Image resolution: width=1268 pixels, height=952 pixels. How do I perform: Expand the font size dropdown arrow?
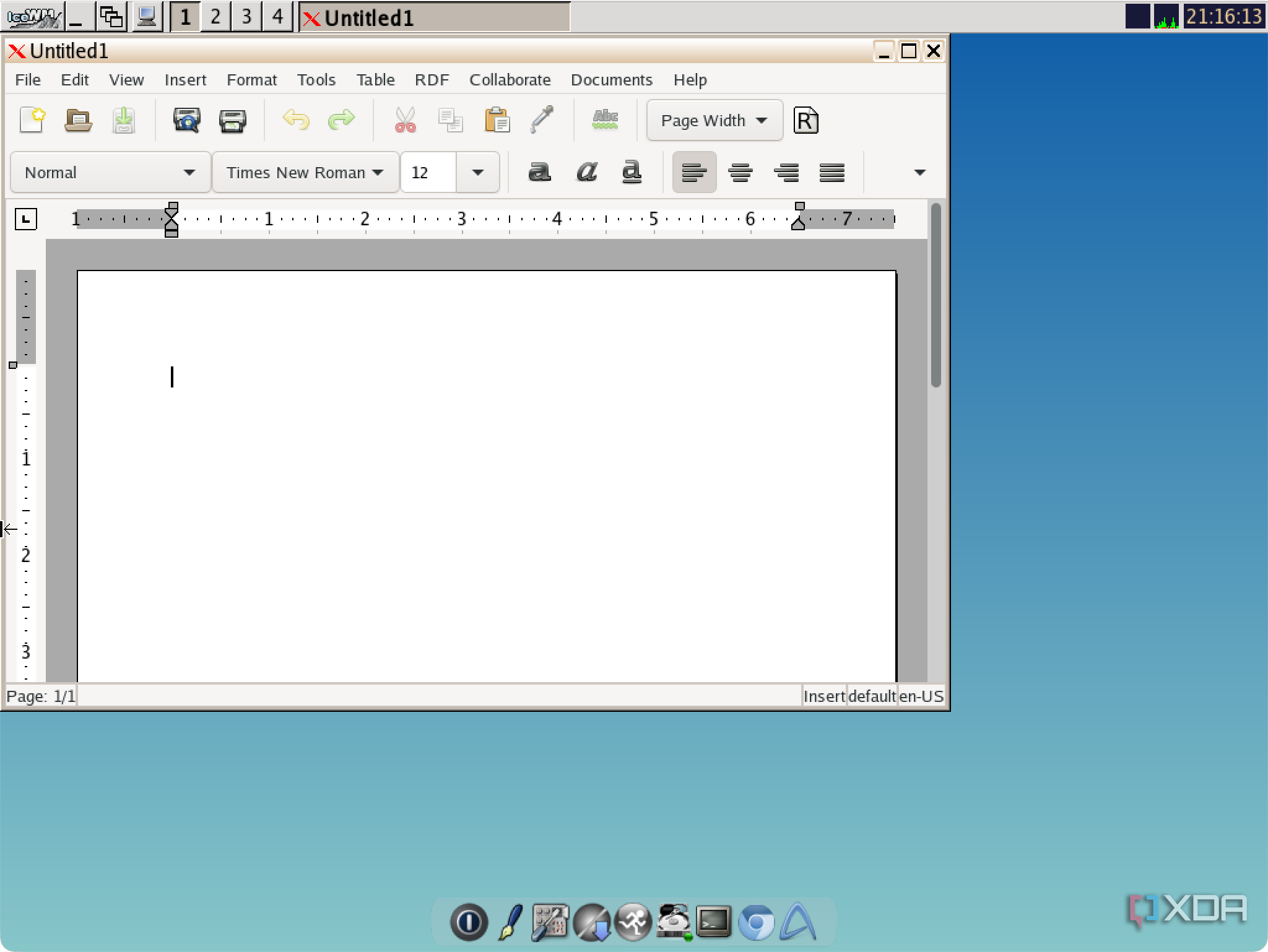477,173
